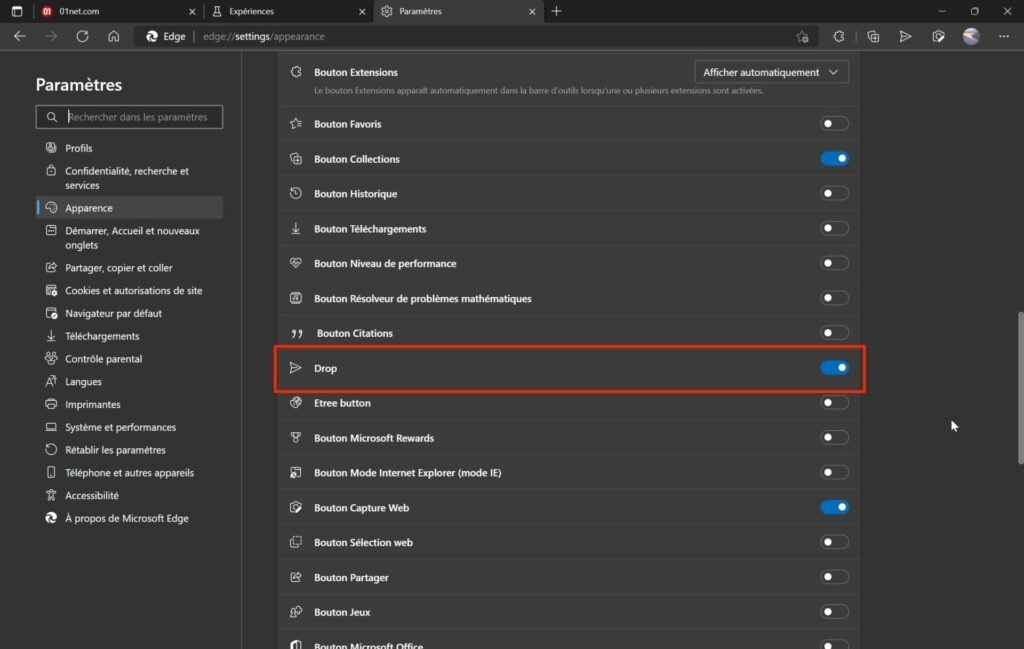Click the Rechercher dans les paramètres field
The height and width of the screenshot is (649, 1024).
coord(129,117)
